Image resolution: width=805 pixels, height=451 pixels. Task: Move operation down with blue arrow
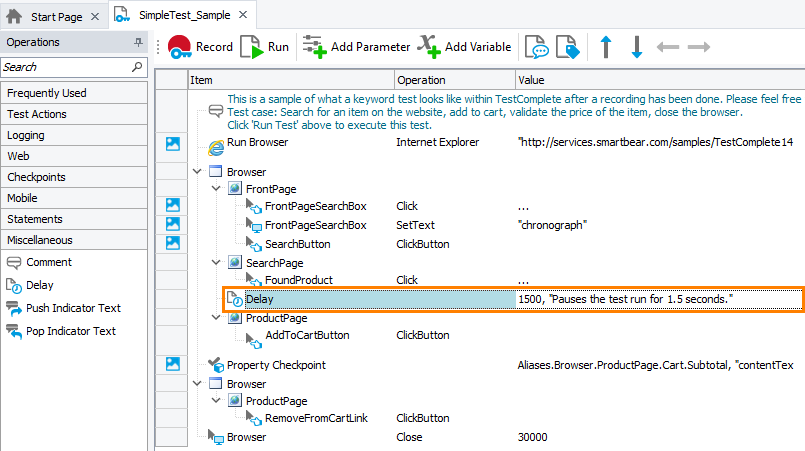(x=636, y=47)
